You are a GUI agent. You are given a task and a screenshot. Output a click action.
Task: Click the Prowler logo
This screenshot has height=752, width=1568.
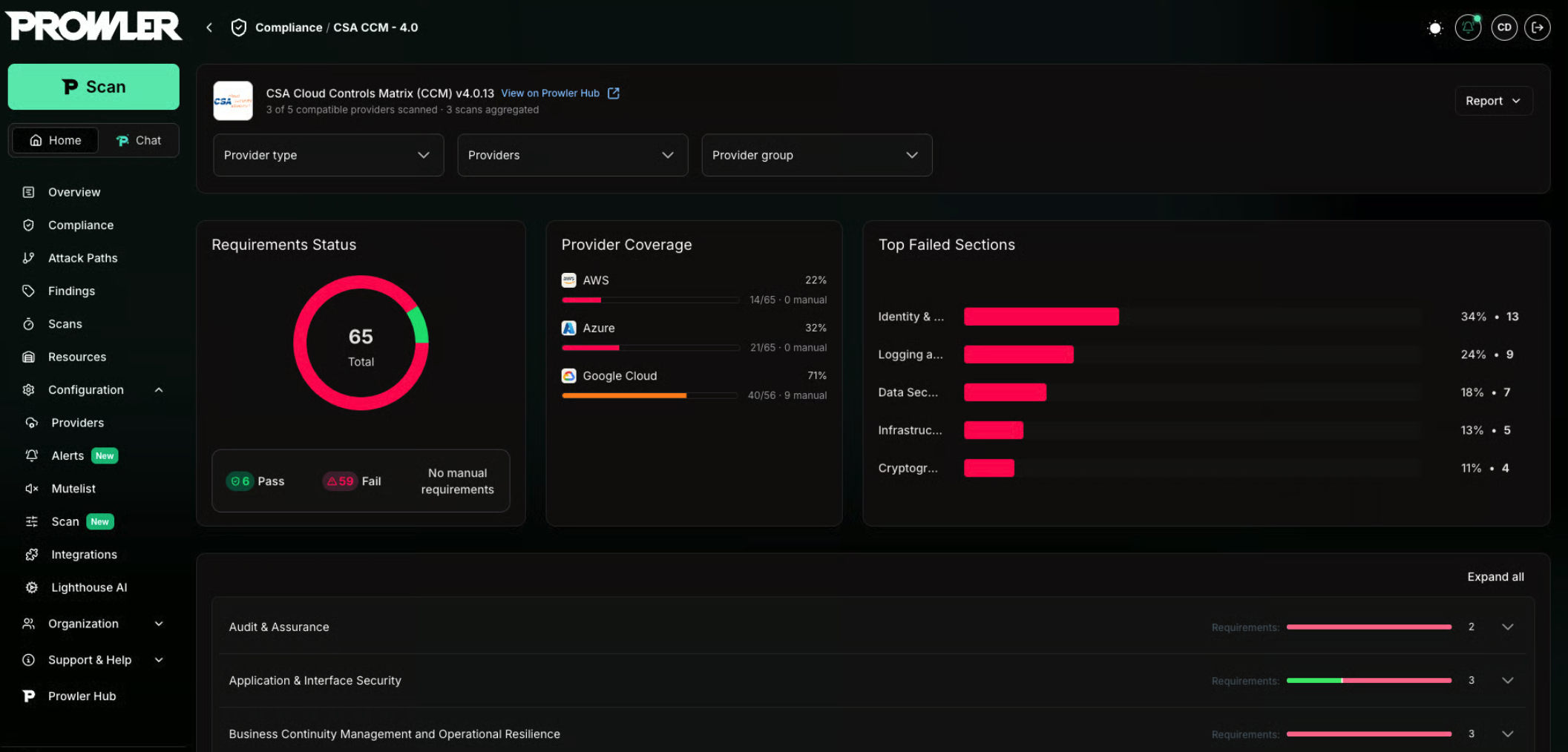point(94,26)
